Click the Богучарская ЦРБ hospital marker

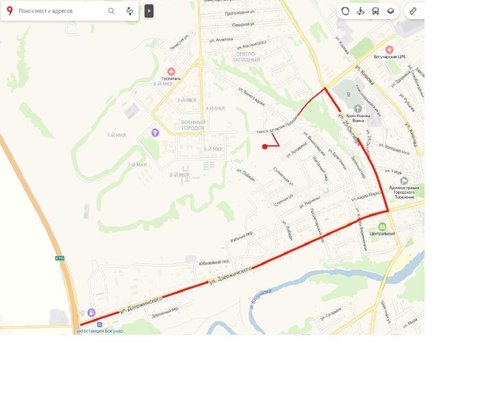pyautogui.click(x=389, y=50)
